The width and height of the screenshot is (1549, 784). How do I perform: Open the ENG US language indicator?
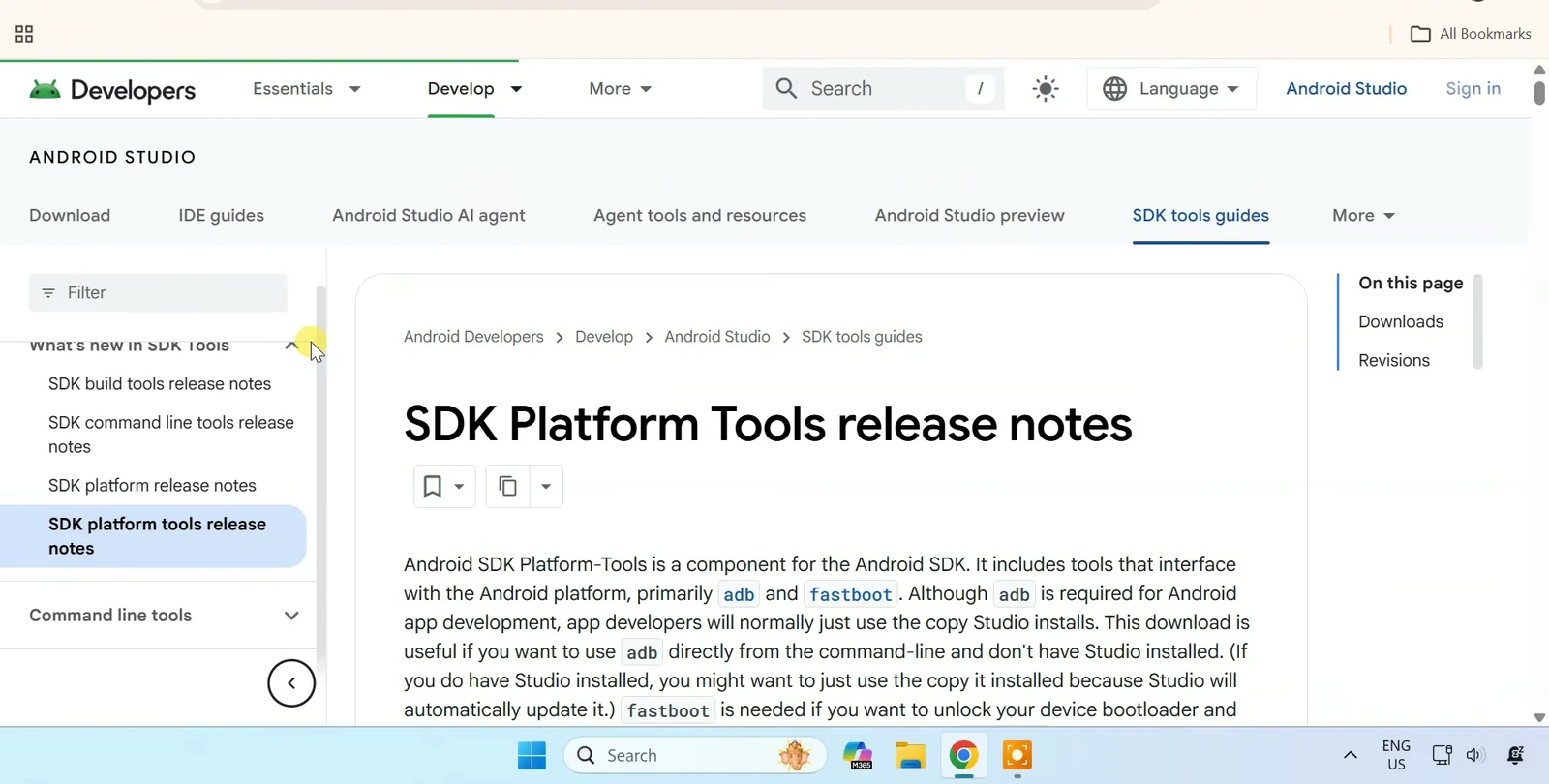tap(1396, 756)
